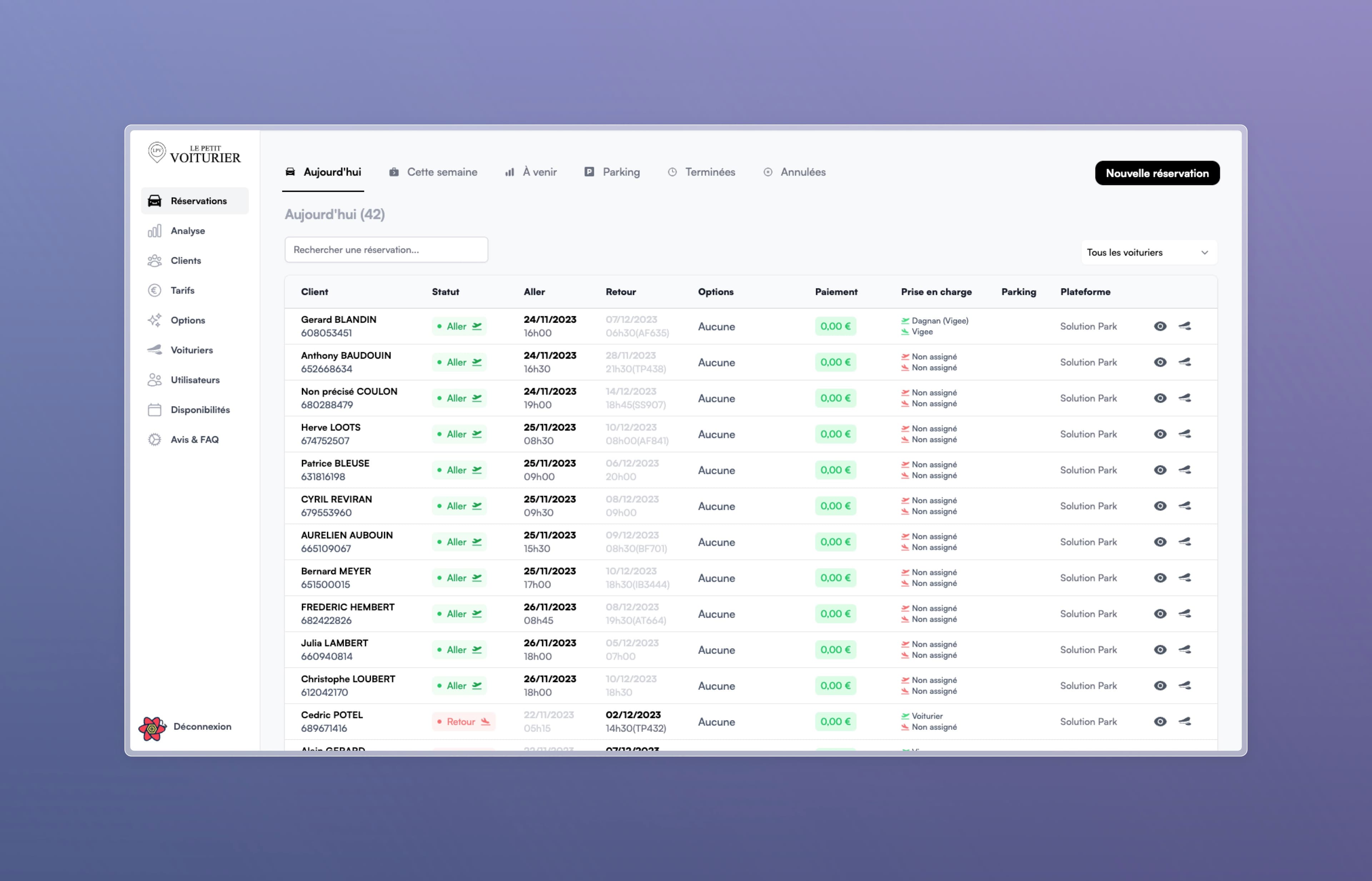This screenshot has width=1372, height=881.
Task: Click Déconnexion to log out
Action: click(202, 726)
